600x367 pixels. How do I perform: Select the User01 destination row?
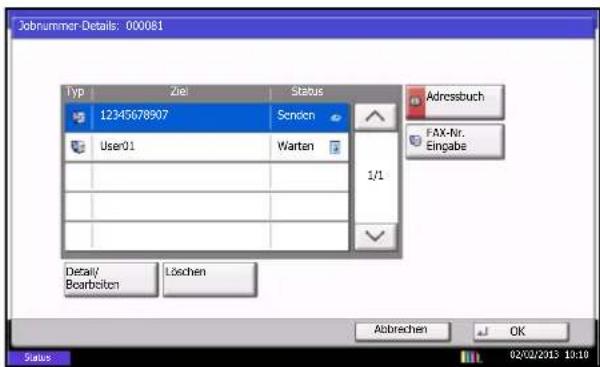coord(207,147)
